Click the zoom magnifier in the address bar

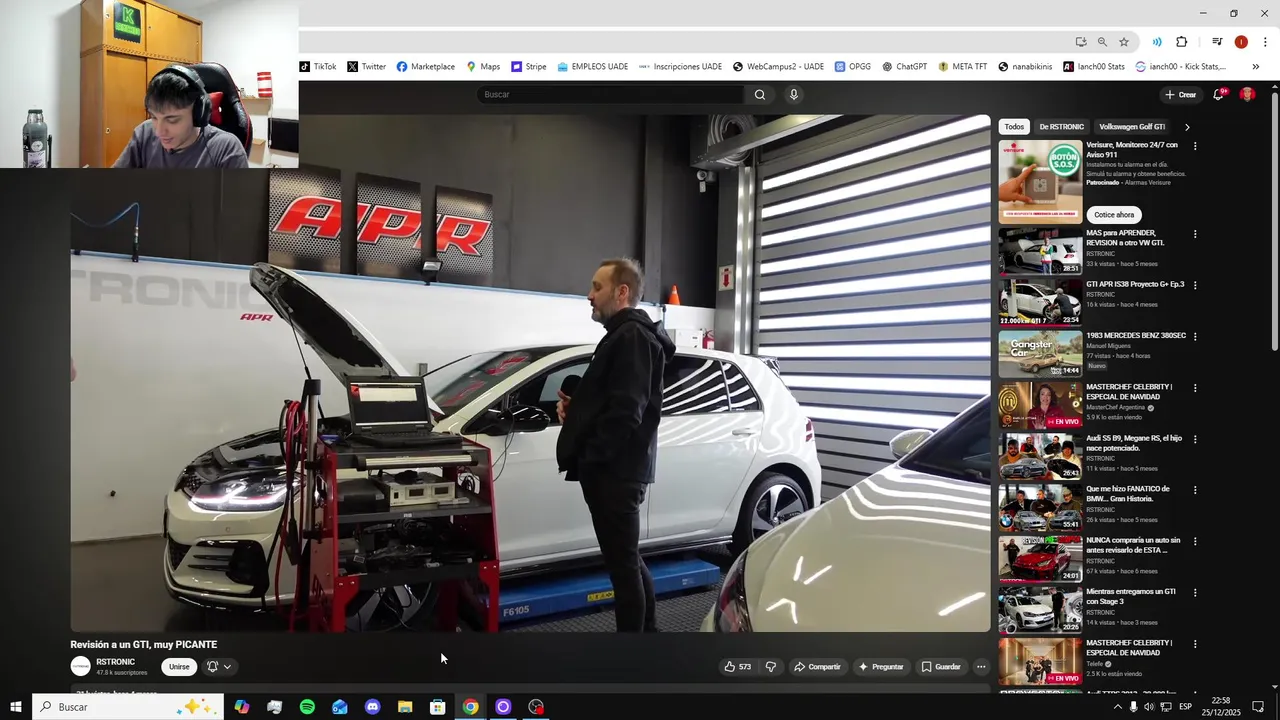1102,42
